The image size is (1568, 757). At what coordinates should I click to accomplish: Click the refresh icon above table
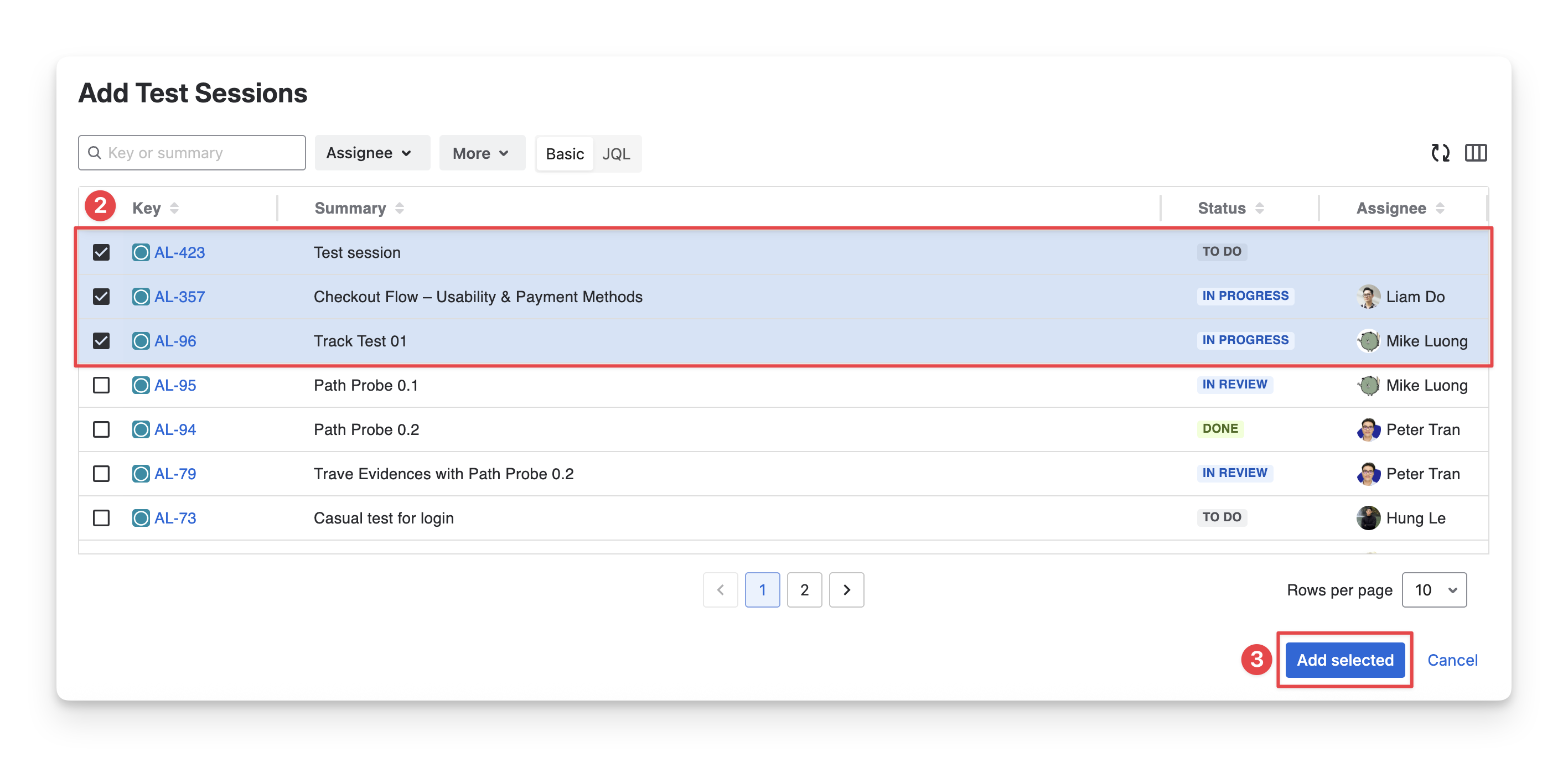click(x=1440, y=153)
